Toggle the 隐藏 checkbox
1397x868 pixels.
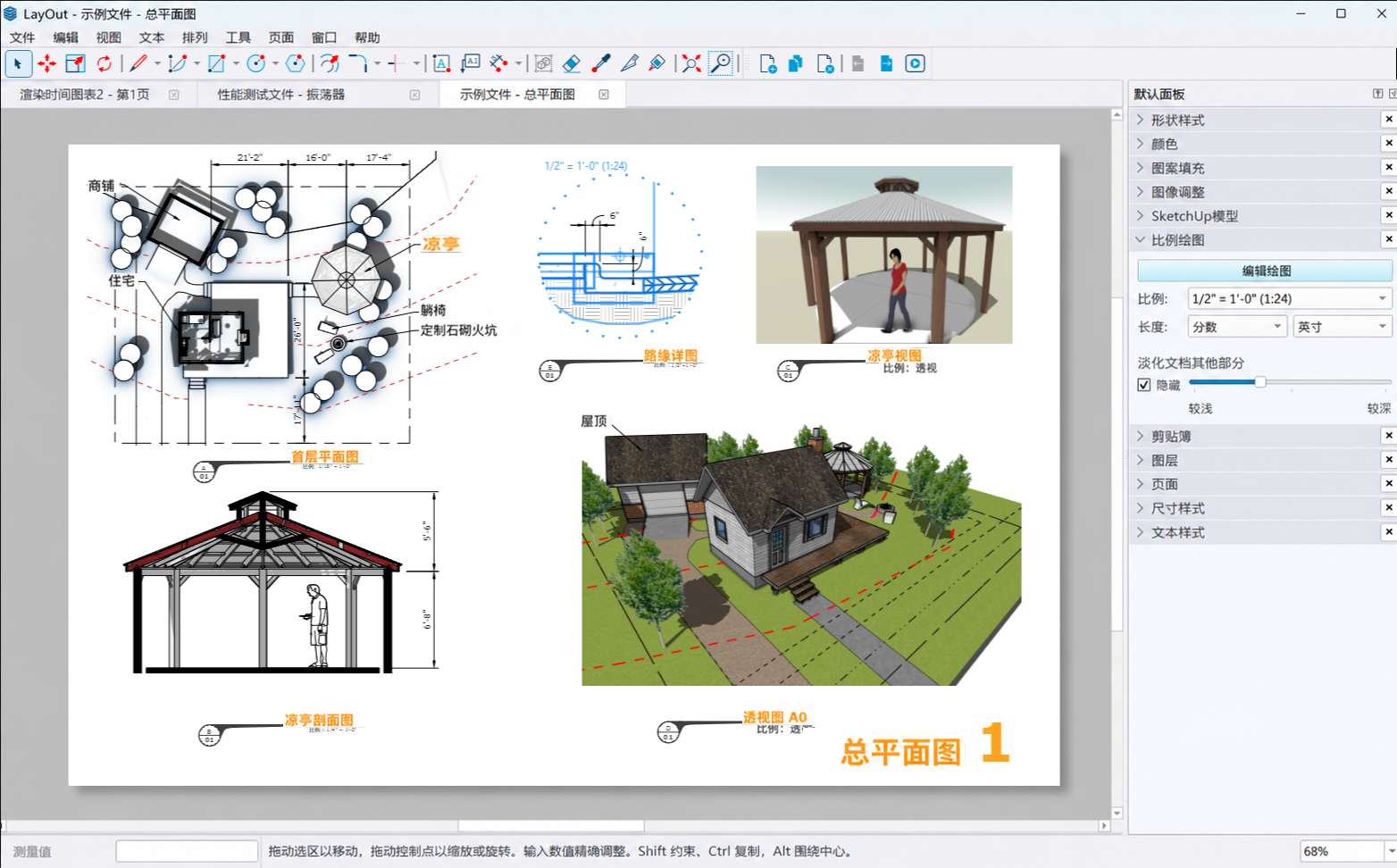point(1143,385)
